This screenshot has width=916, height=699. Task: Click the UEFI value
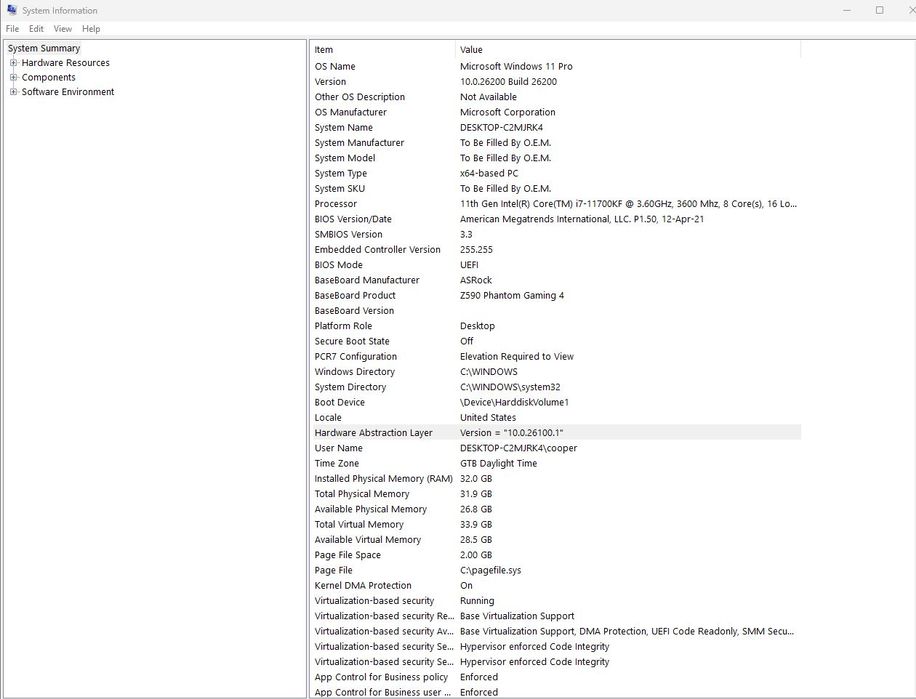pyautogui.click(x=469, y=265)
